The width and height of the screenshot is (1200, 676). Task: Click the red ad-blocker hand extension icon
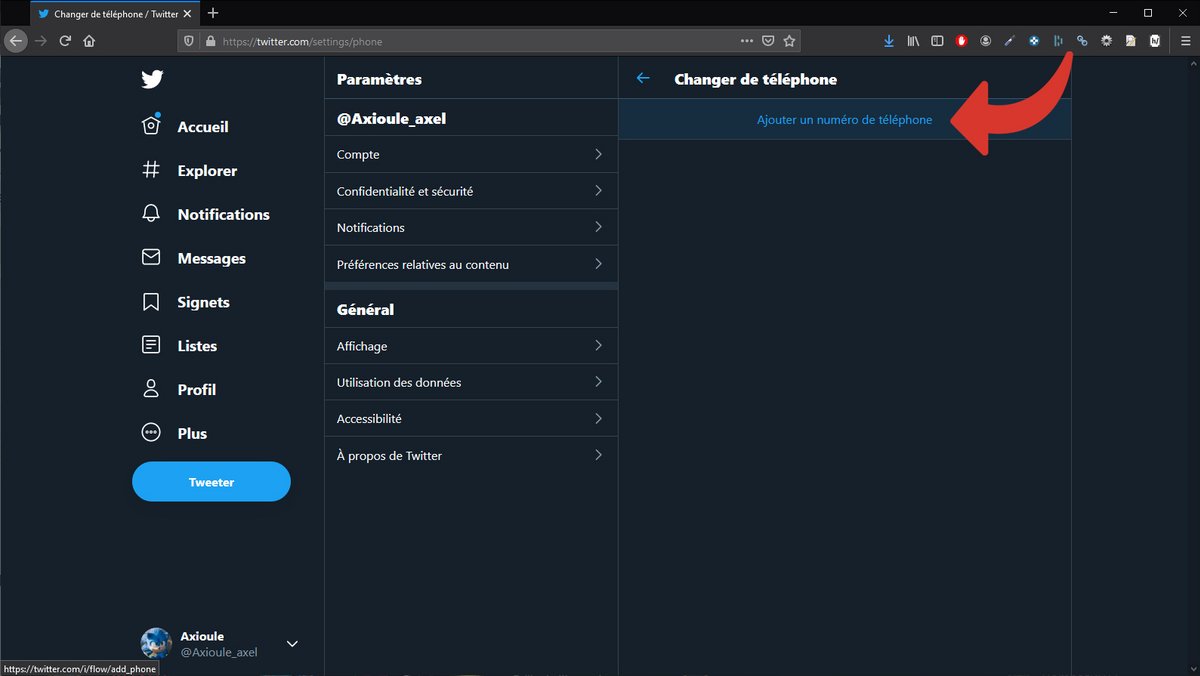tap(962, 41)
